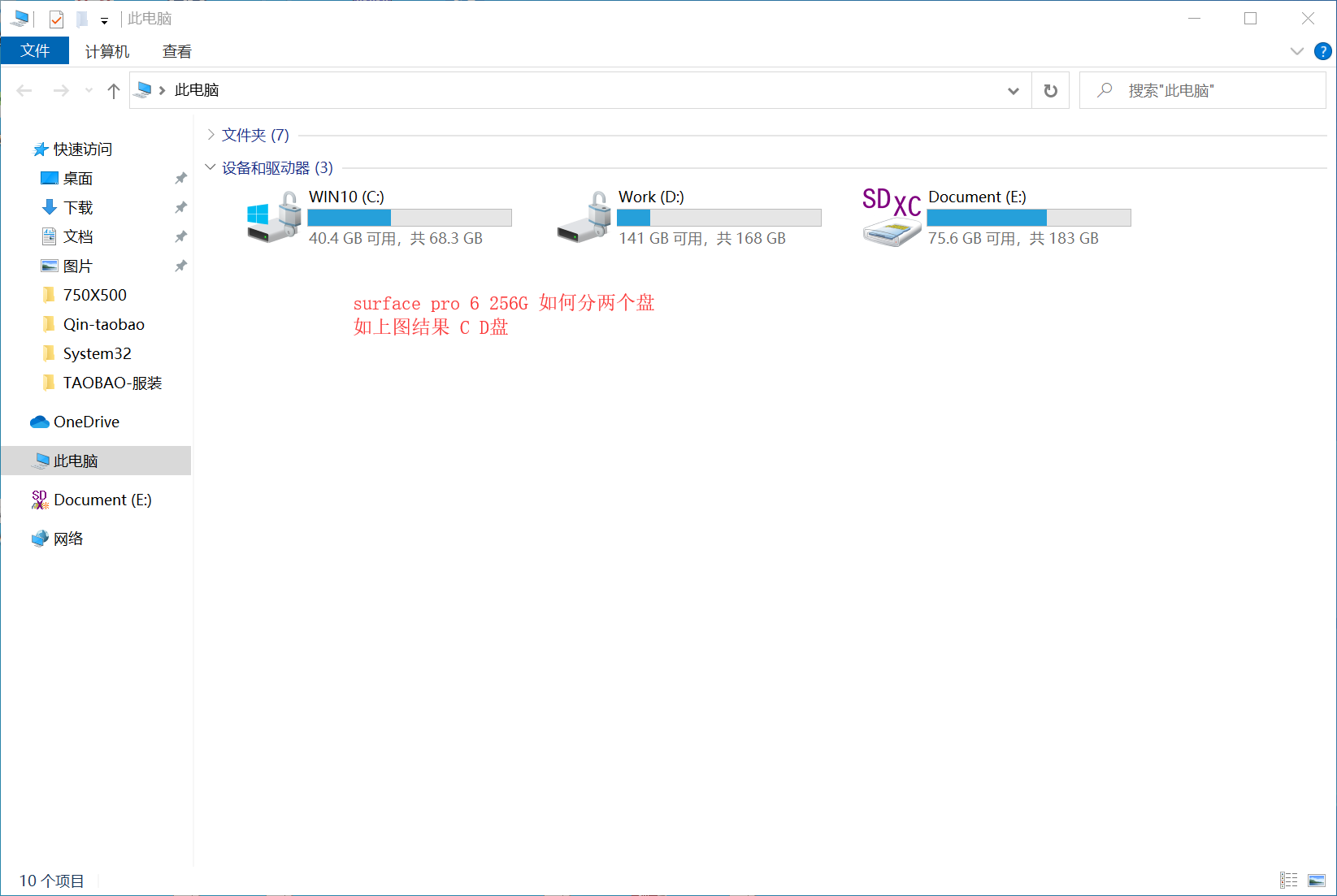Viewport: 1337px width, 896px height.
Task: Click the Properties icon in quick access toolbar
Action: coord(56,19)
